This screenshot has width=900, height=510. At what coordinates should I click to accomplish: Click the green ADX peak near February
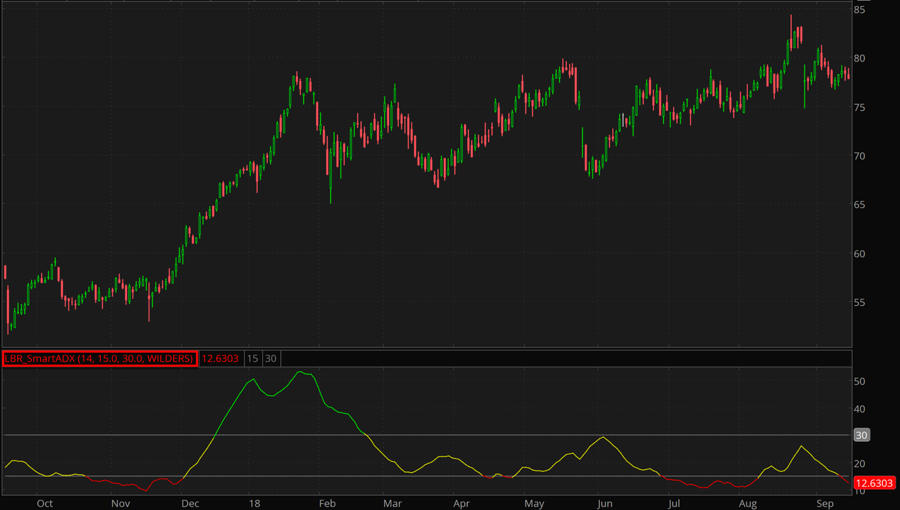pos(299,372)
